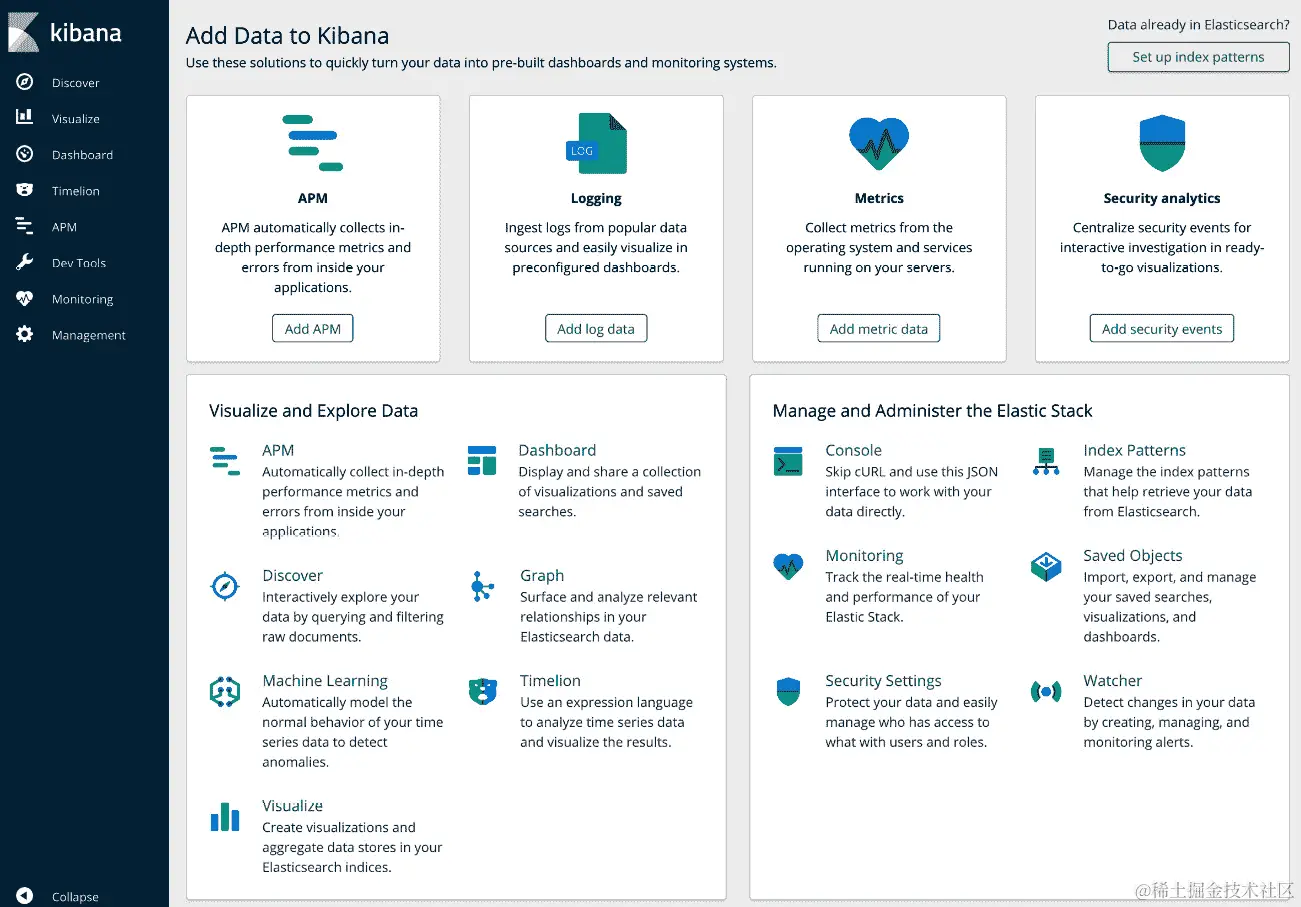Click the Visualize bar chart sidebar icon
Viewport: 1301px width, 907px height.
25,118
